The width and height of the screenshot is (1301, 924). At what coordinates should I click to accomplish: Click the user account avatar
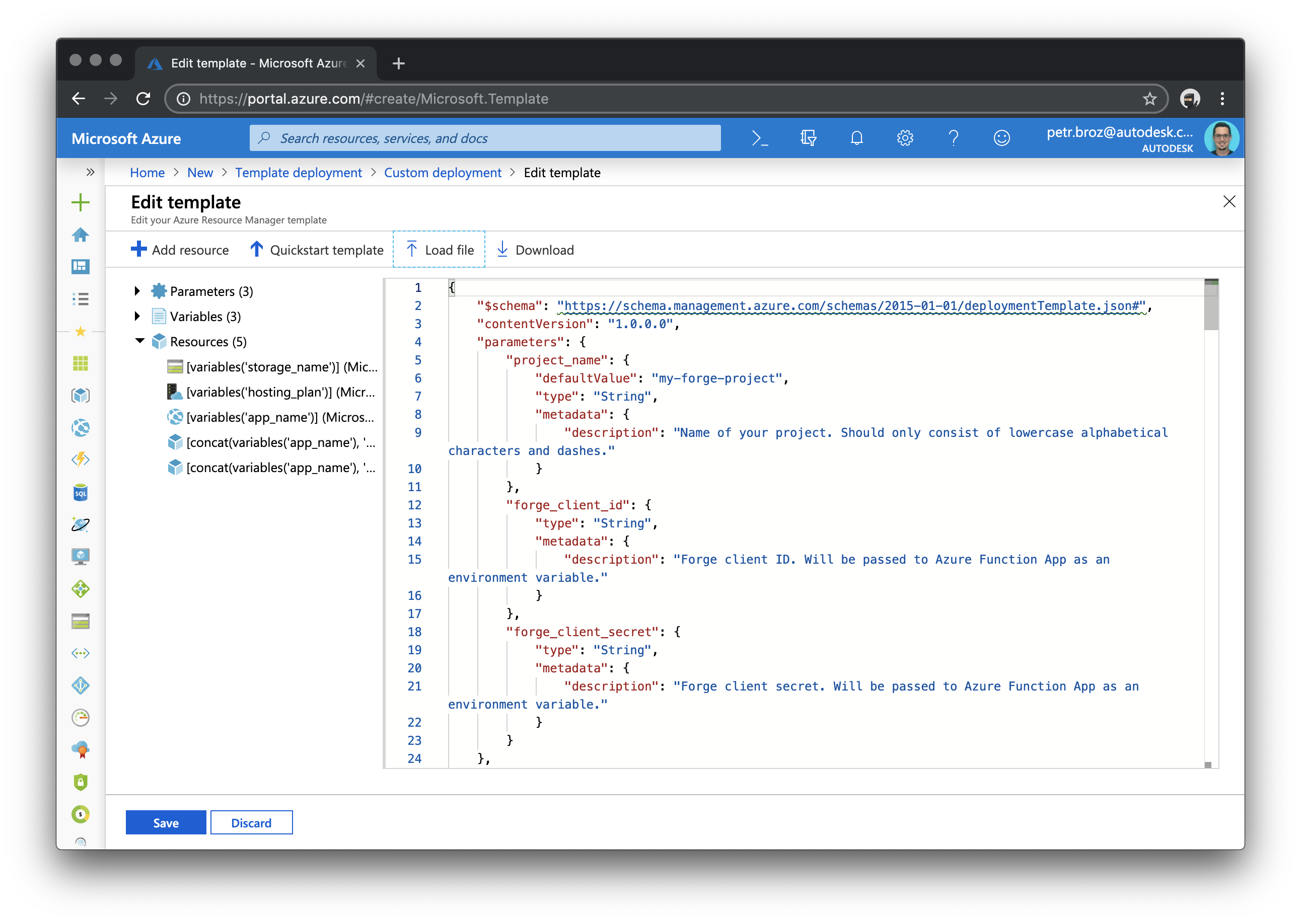coord(1221,138)
